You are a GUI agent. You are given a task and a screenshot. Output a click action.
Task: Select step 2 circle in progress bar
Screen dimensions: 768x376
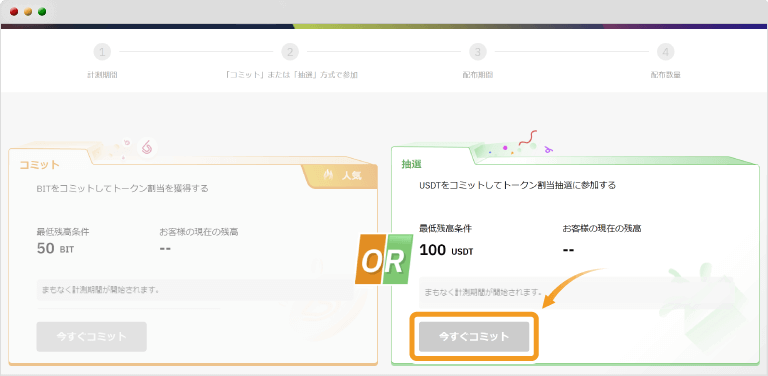(290, 52)
